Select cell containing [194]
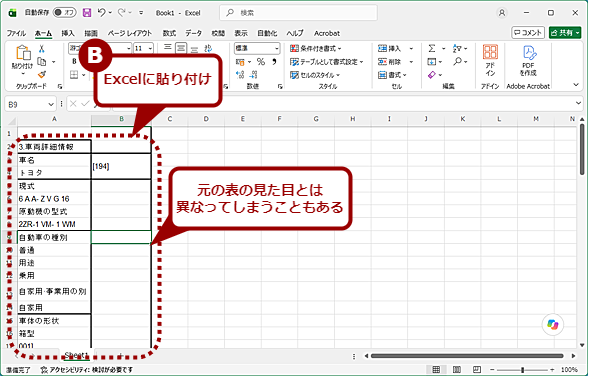 point(121,166)
